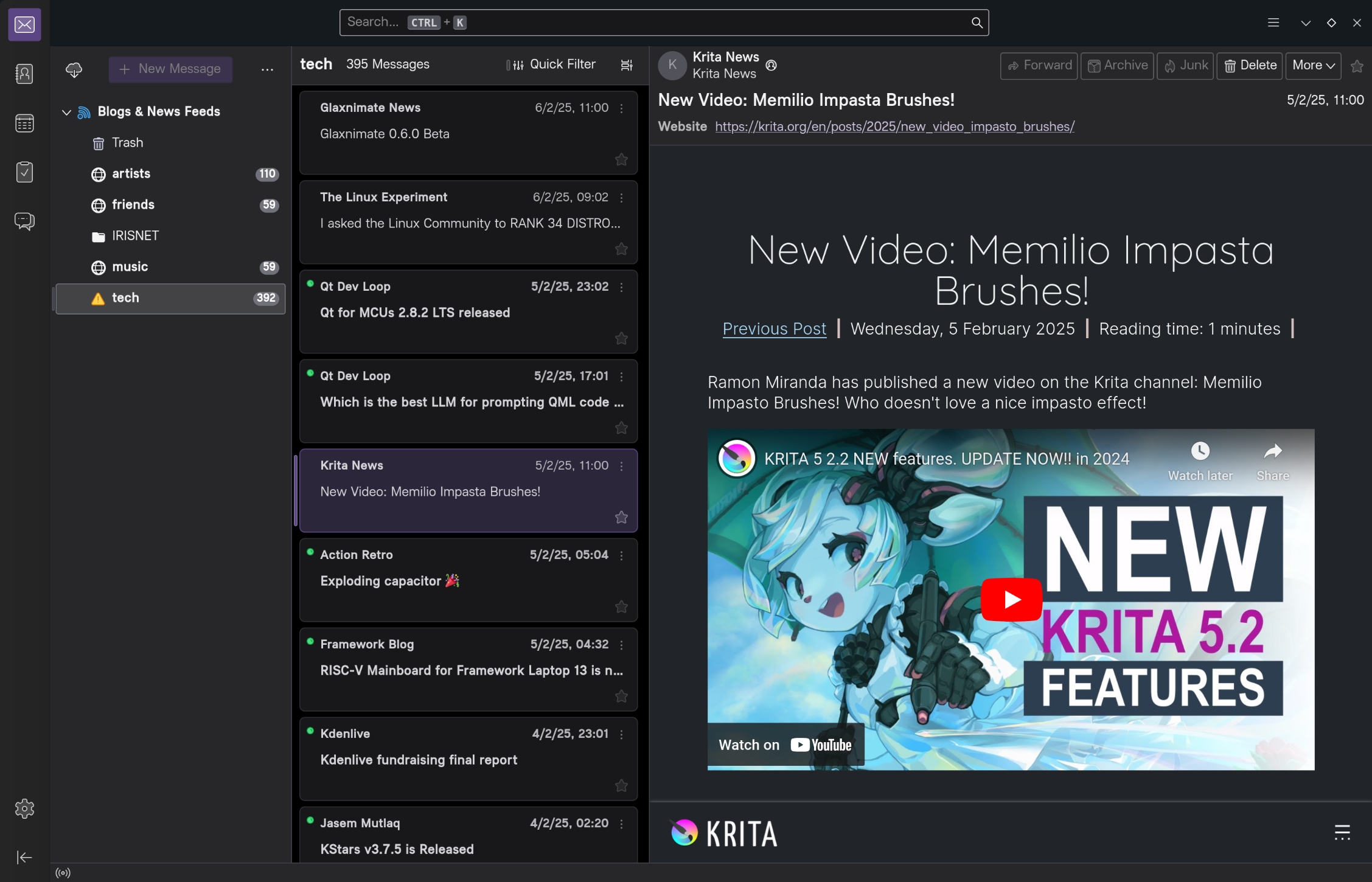Select the tech feed folder

(171, 298)
